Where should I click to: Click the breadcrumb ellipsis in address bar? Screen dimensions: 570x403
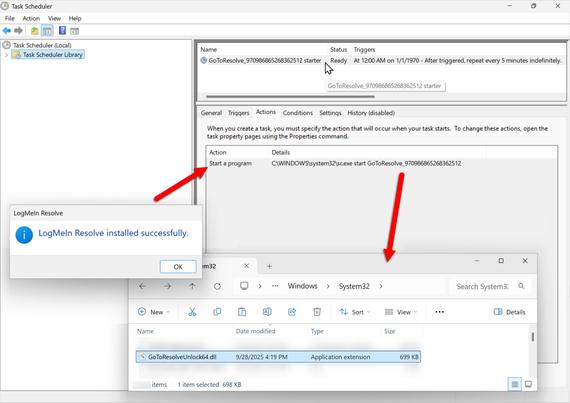tap(275, 286)
